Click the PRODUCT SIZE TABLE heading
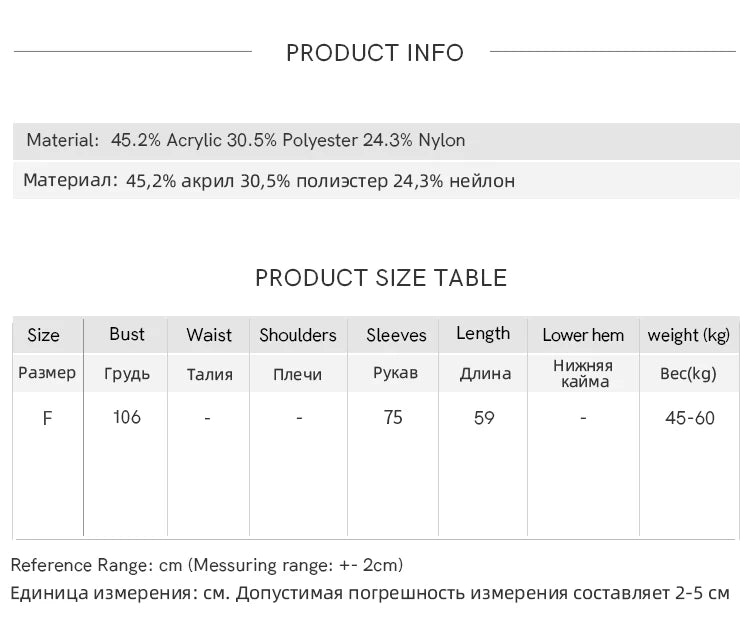Screen dimensions: 750x630 pyautogui.click(x=381, y=278)
